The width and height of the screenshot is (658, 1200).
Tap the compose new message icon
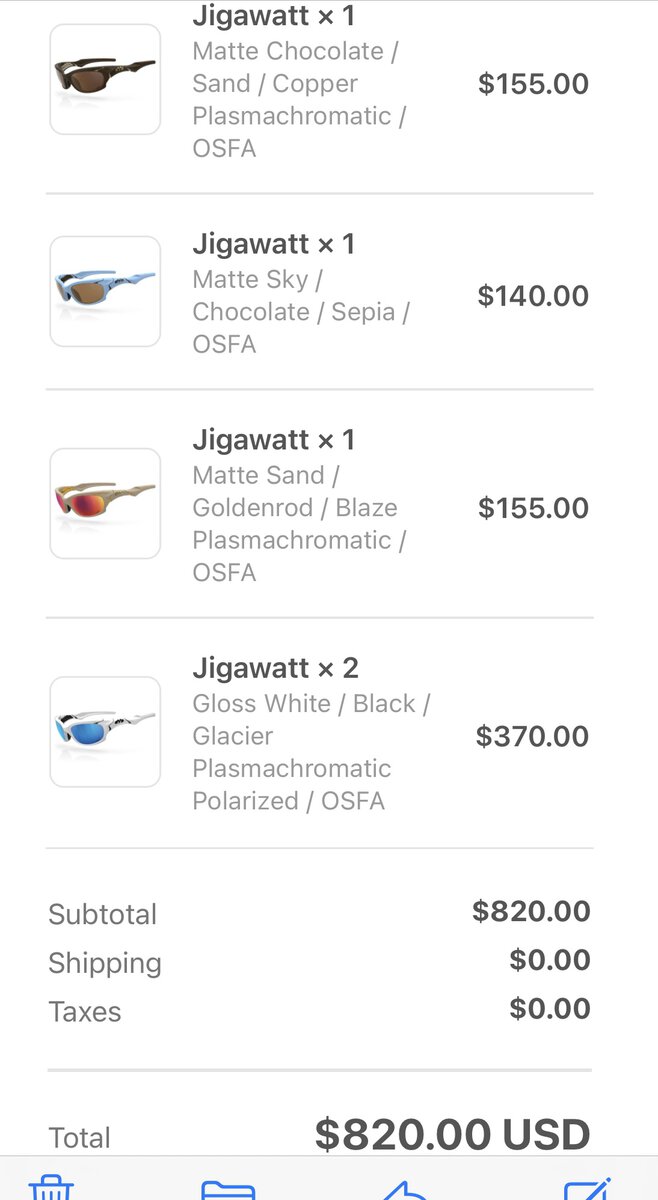click(587, 1188)
